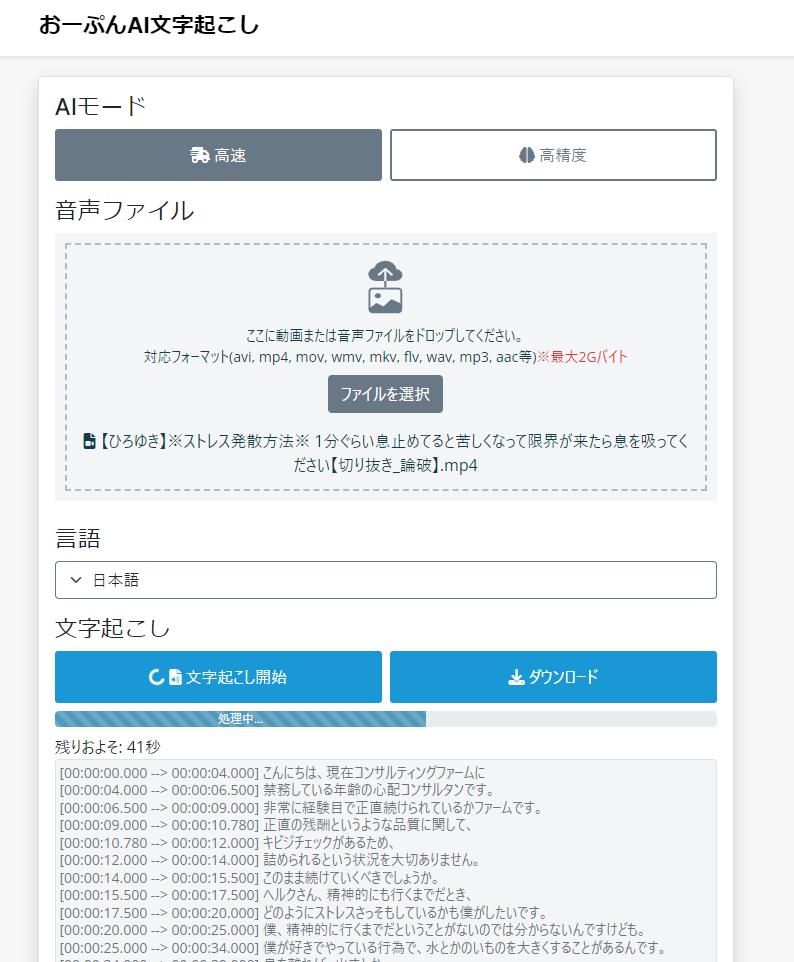Click the chevron in the language box
794x962 pixels.
pos(76,580)
